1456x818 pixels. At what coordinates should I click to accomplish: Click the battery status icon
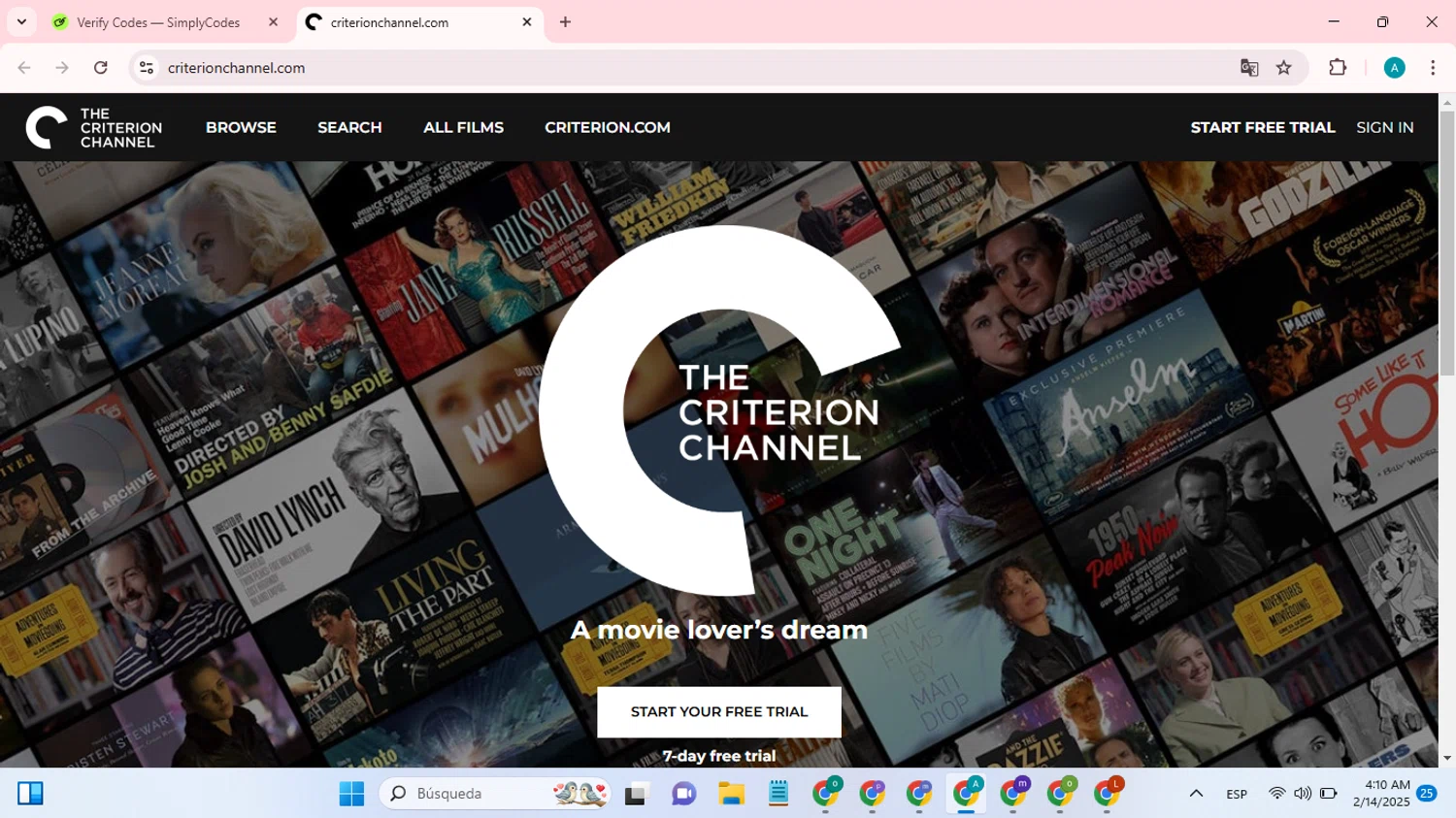click(1328, 794)
